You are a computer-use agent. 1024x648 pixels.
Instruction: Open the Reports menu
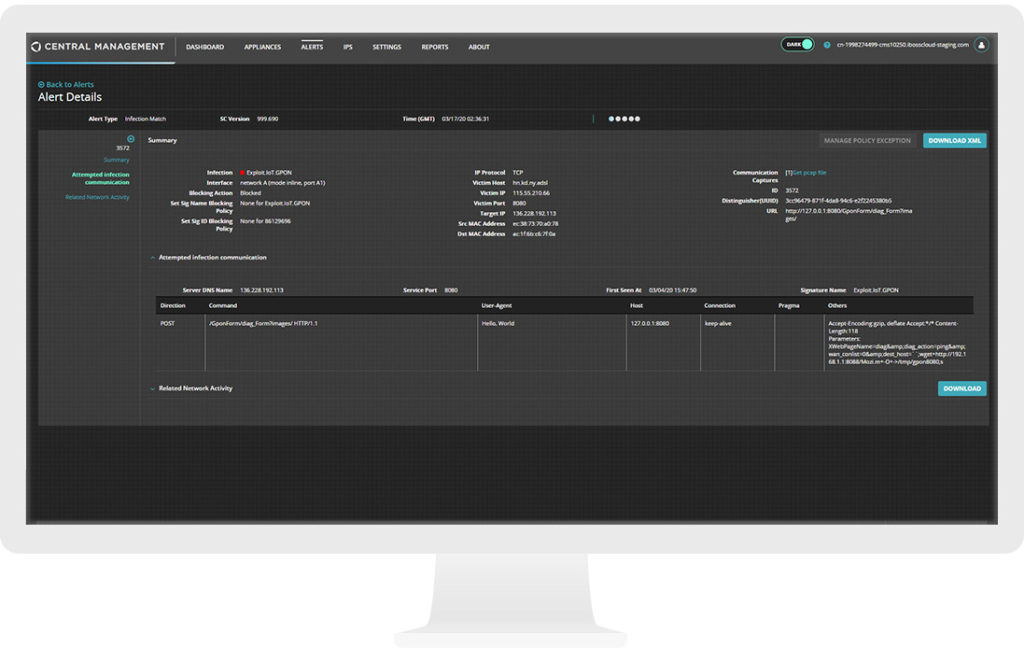pyautogui.click(x=435, y=47)
